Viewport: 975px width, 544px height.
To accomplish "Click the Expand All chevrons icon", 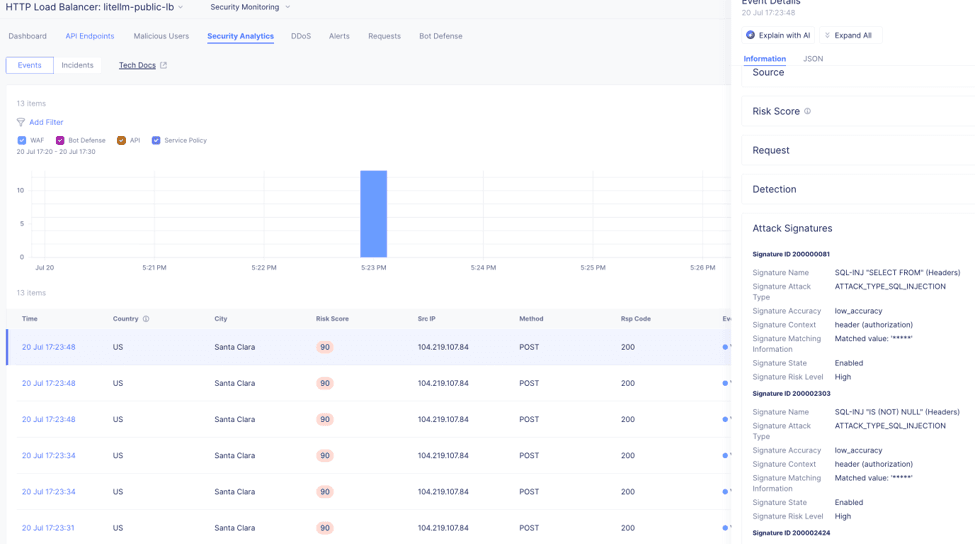I will click(x=827, y=35).
